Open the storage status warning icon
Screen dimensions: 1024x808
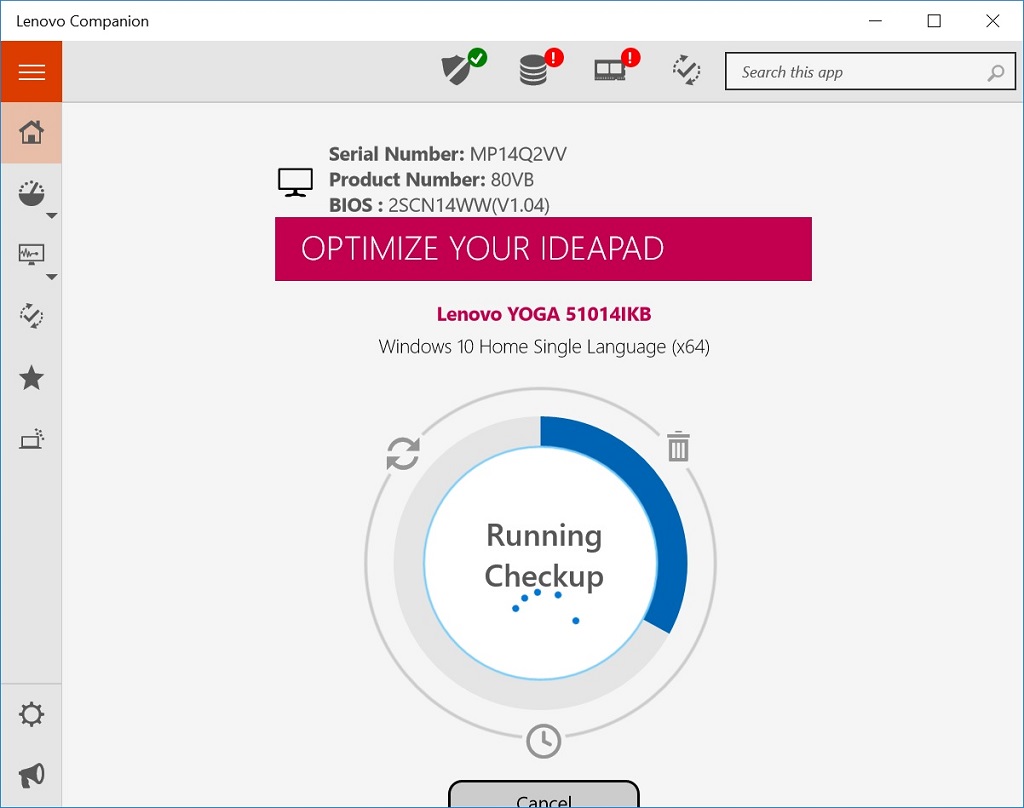pos(541,67)
